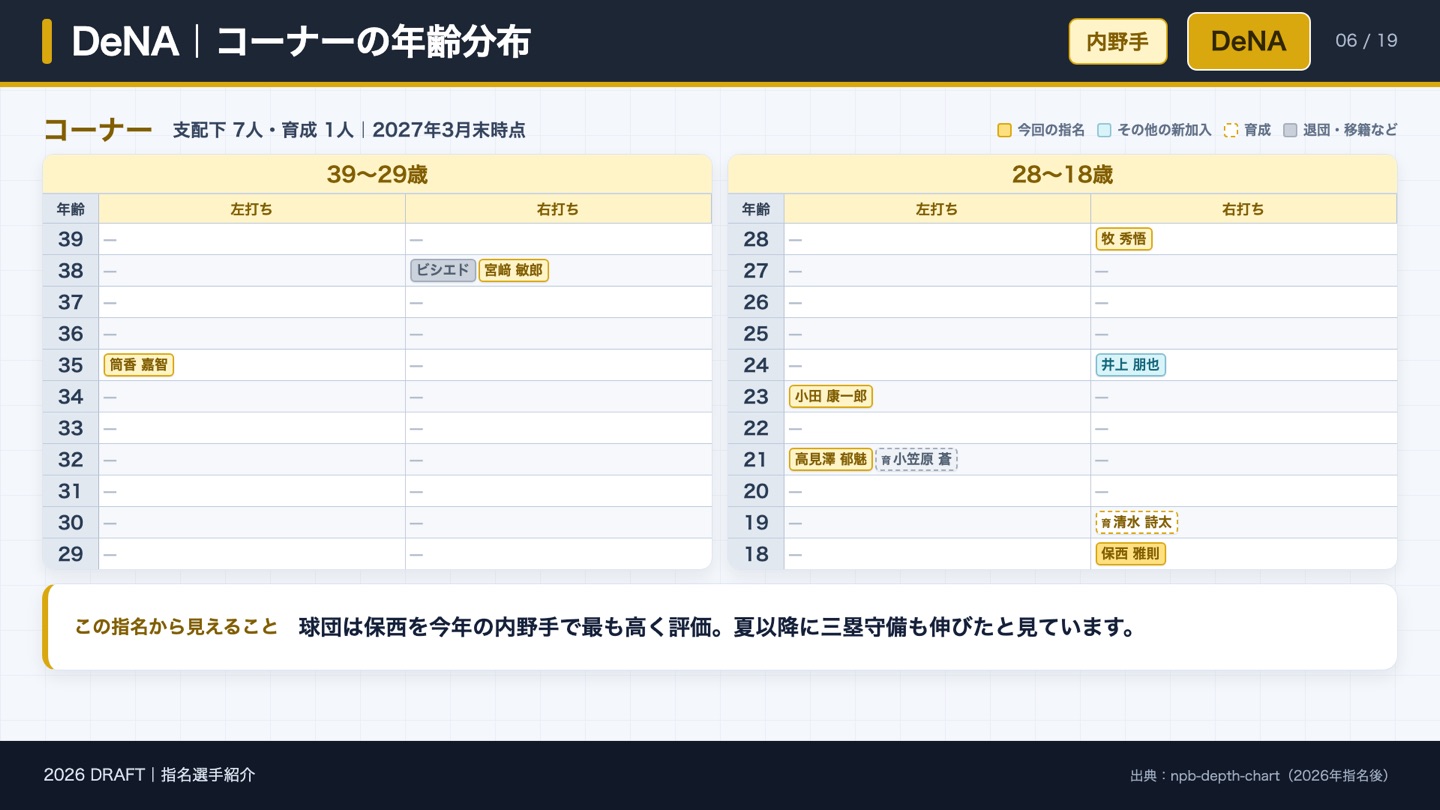Open the 高見澤 郁魅 player chip
This screenshot has height=810, width=1440.
pyautogui.click(x=831, y=459)
